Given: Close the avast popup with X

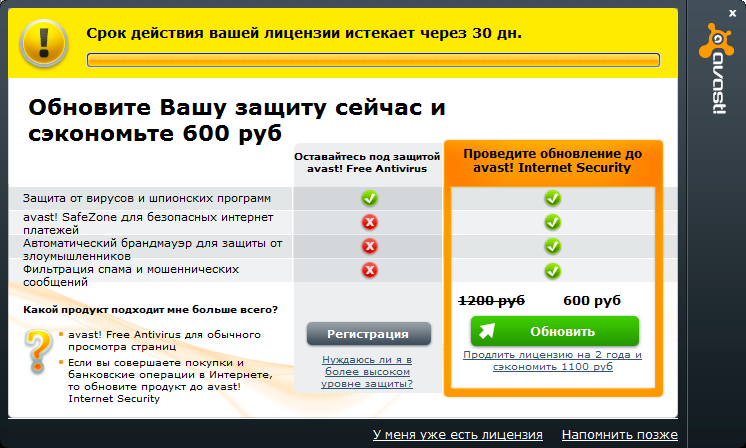Looking at the screenshot, I should coord(732,14).
